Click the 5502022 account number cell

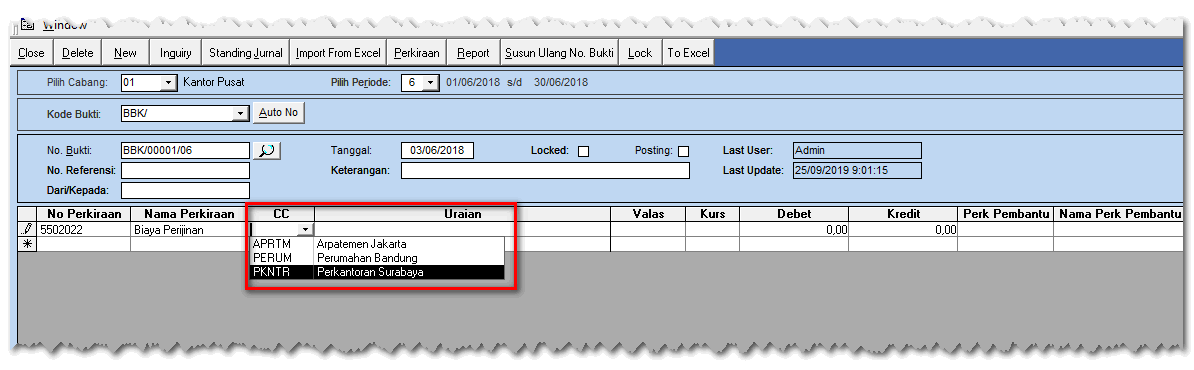coord(83,228)
